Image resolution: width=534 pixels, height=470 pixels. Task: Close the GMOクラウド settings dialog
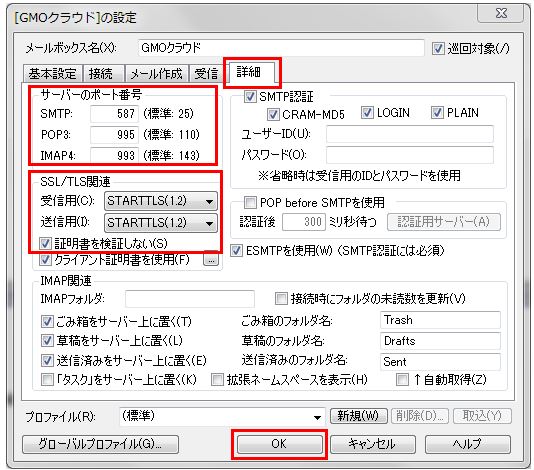pos(501,13)
